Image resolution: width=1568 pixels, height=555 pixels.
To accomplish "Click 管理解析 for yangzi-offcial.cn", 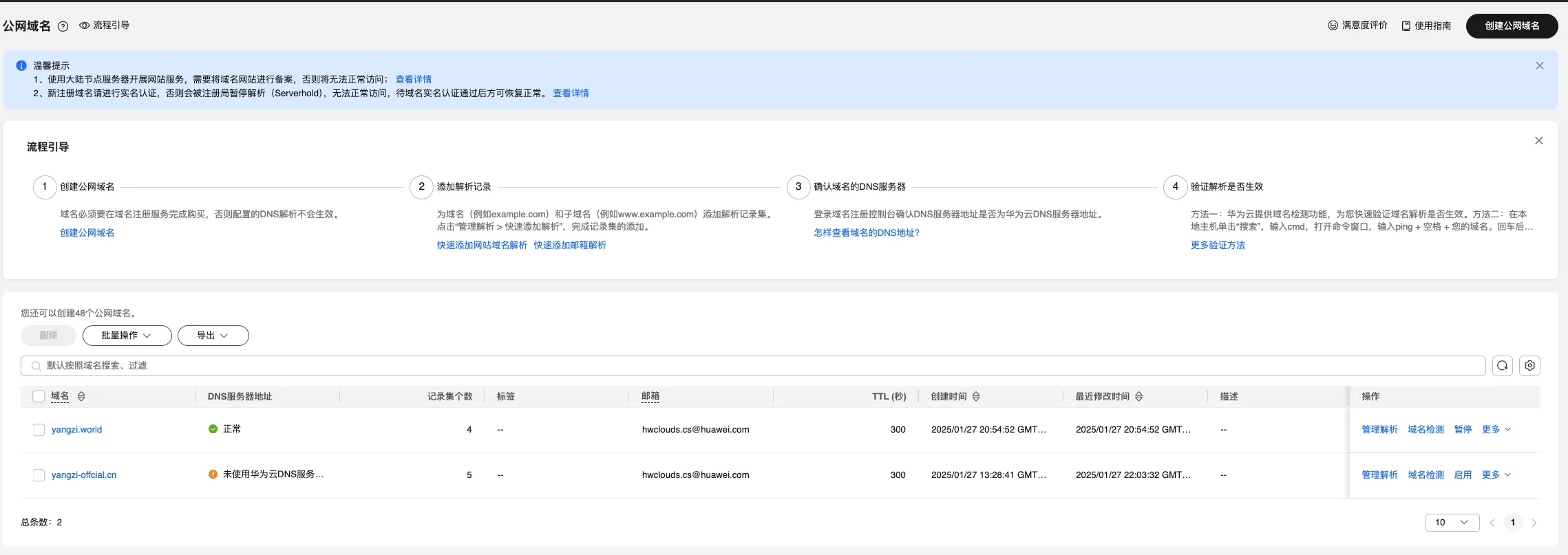I will [x=1379, y=475].
